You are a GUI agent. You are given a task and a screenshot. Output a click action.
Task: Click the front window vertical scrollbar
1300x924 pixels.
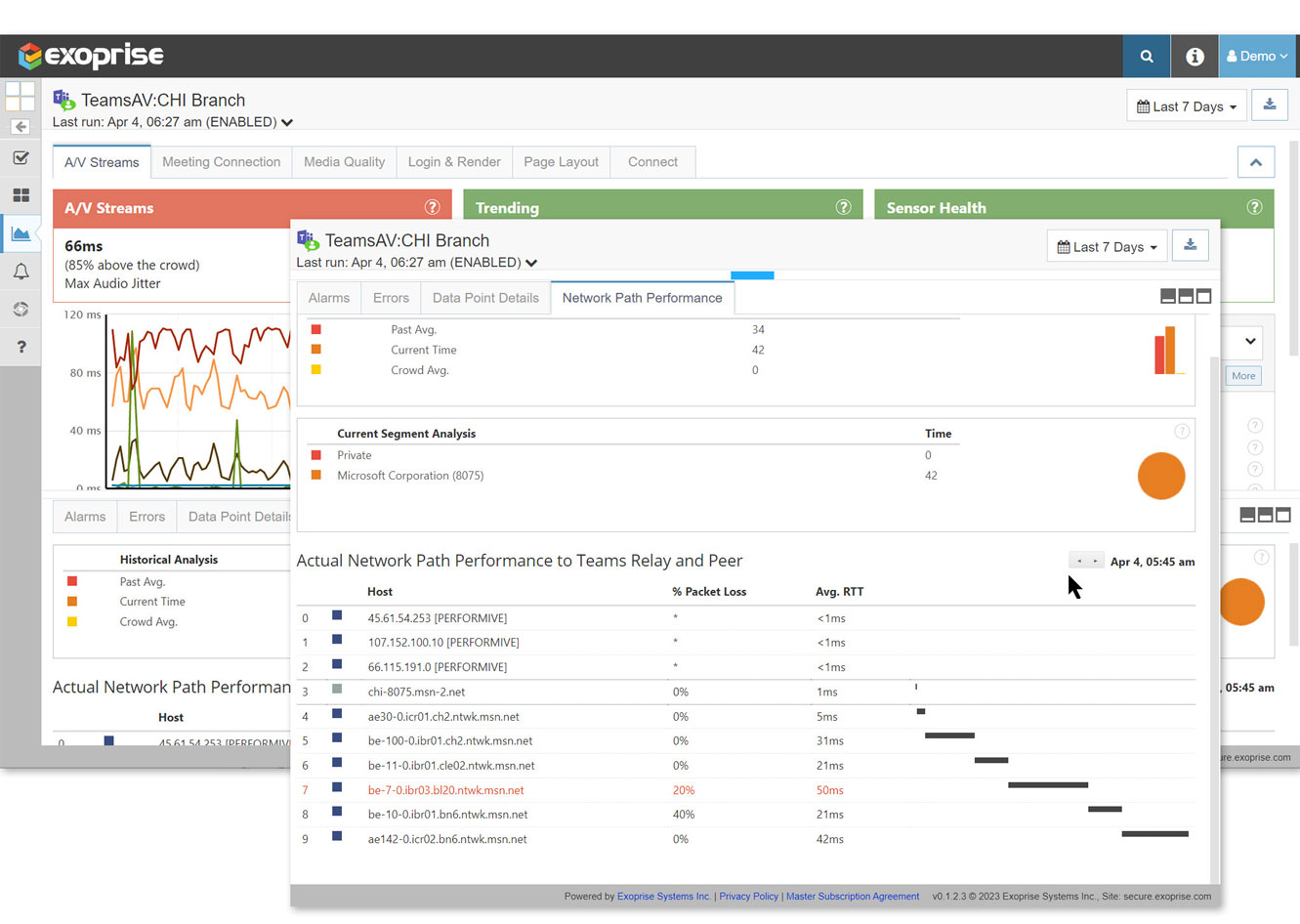coord(1215,620)
